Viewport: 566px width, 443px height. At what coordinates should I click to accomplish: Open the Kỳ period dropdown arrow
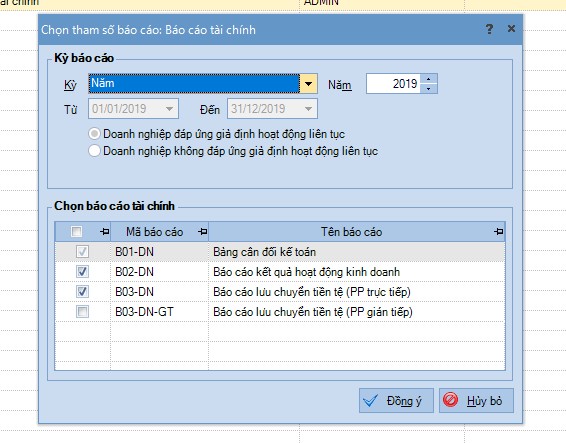pyautogui.click(x=308, y=84)
